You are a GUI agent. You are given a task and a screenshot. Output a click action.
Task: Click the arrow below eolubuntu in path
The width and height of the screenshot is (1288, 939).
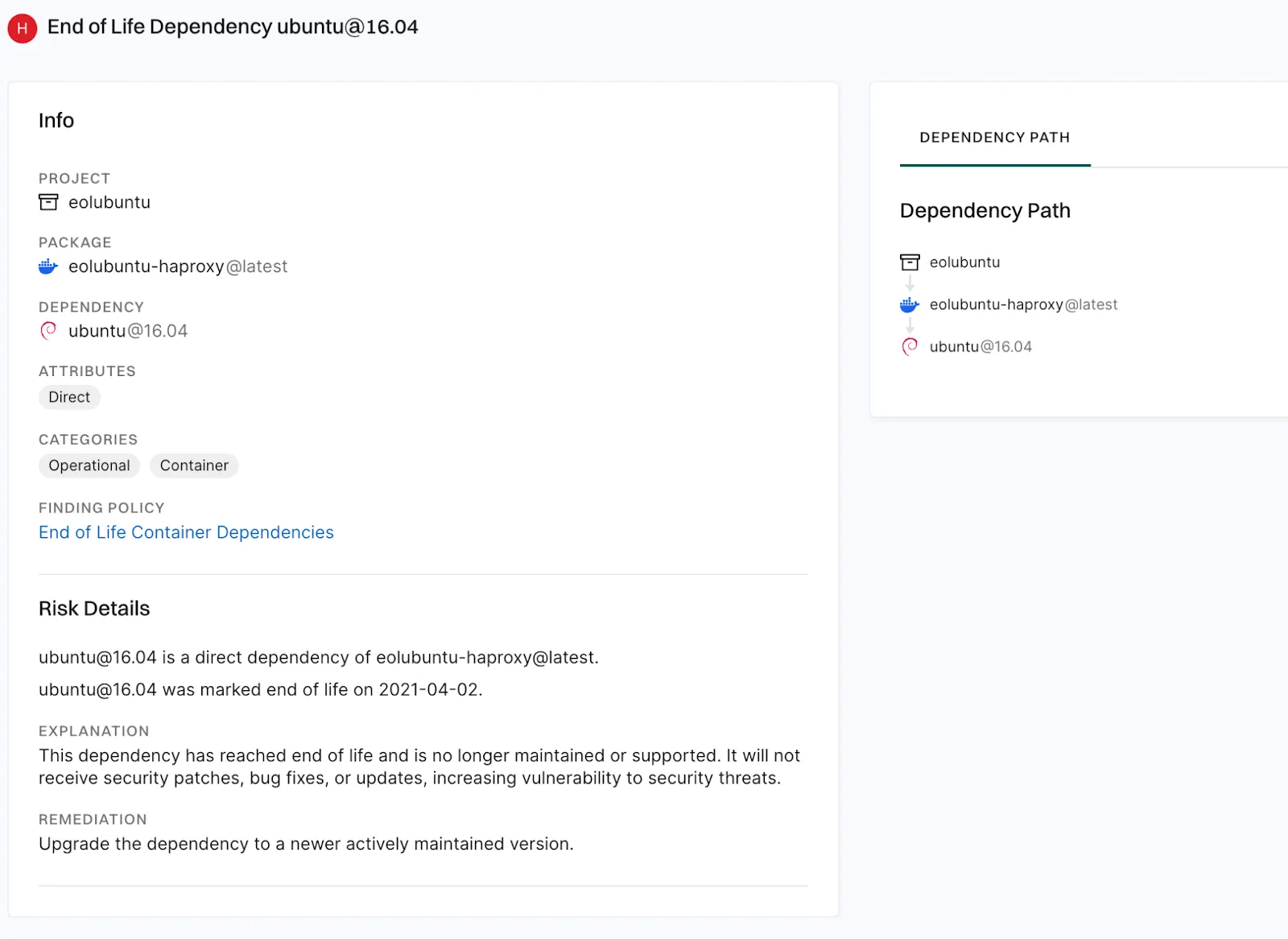910,283
